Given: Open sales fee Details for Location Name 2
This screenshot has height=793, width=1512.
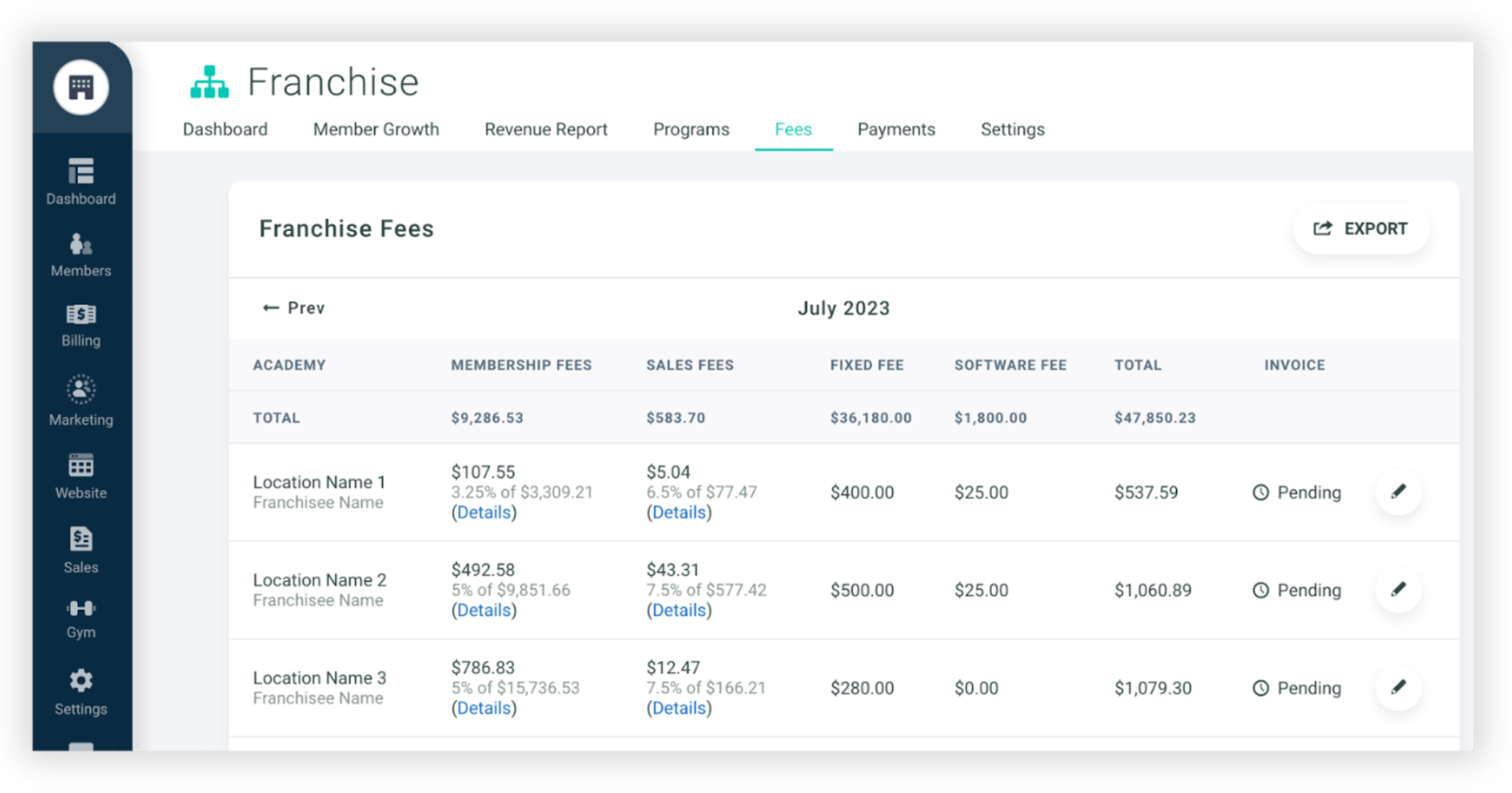Looking at the screenshot, I should 679,610.
